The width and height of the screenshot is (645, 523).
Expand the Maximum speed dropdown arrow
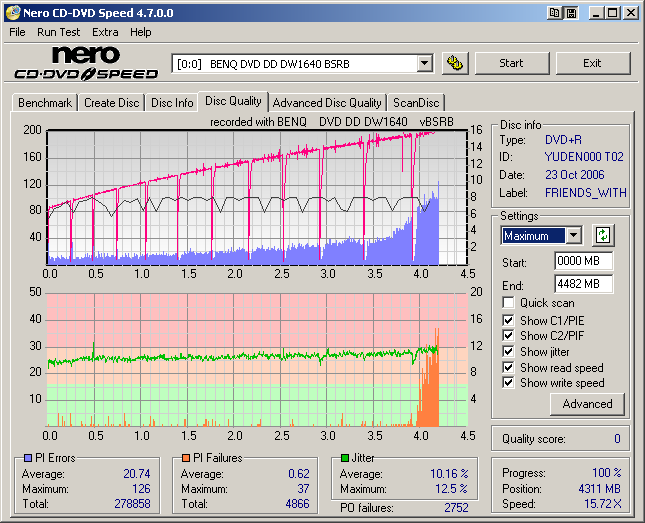[573, 236]
